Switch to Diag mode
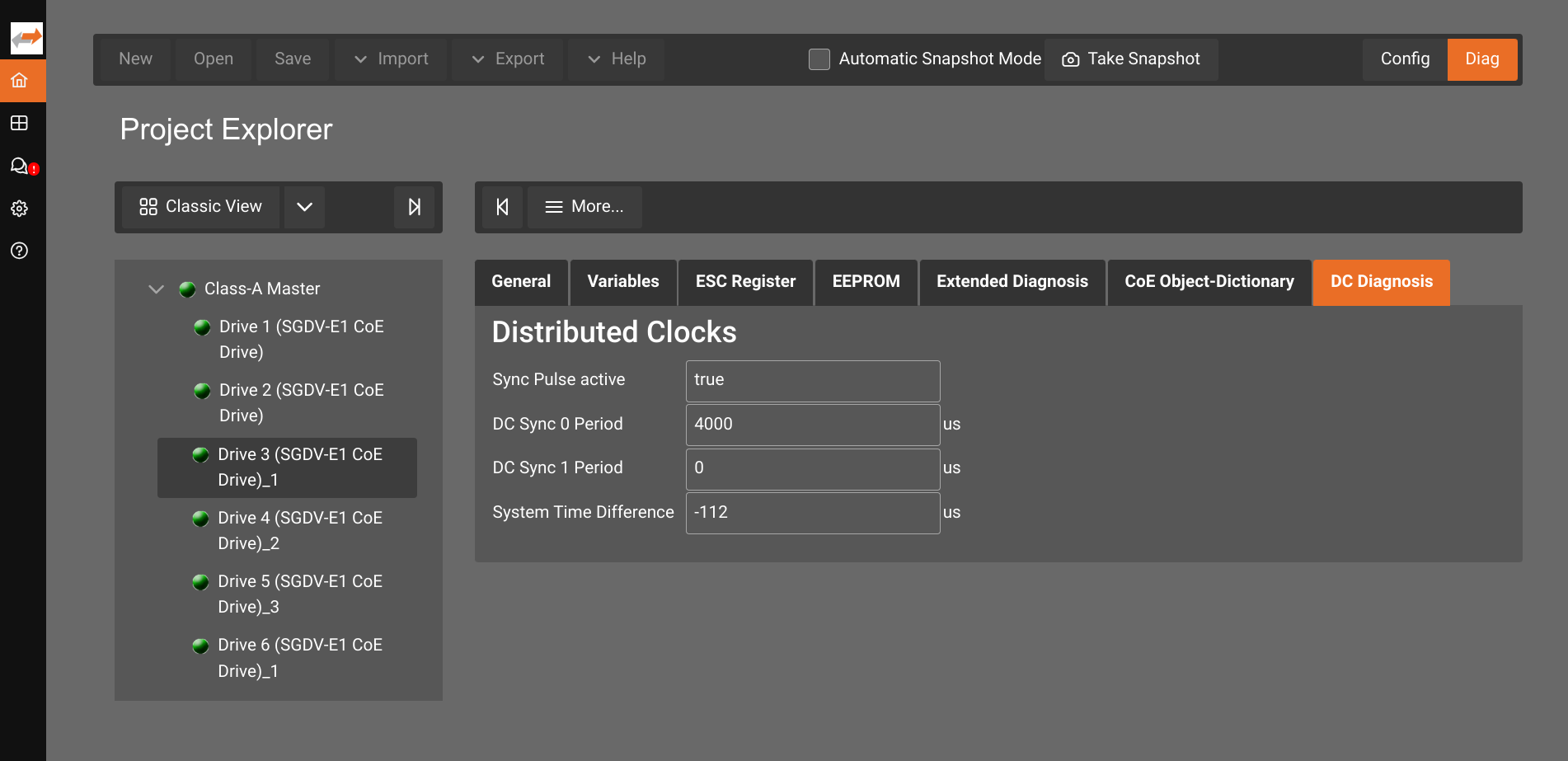1568x761 pixels. [x=1481, y=59]
